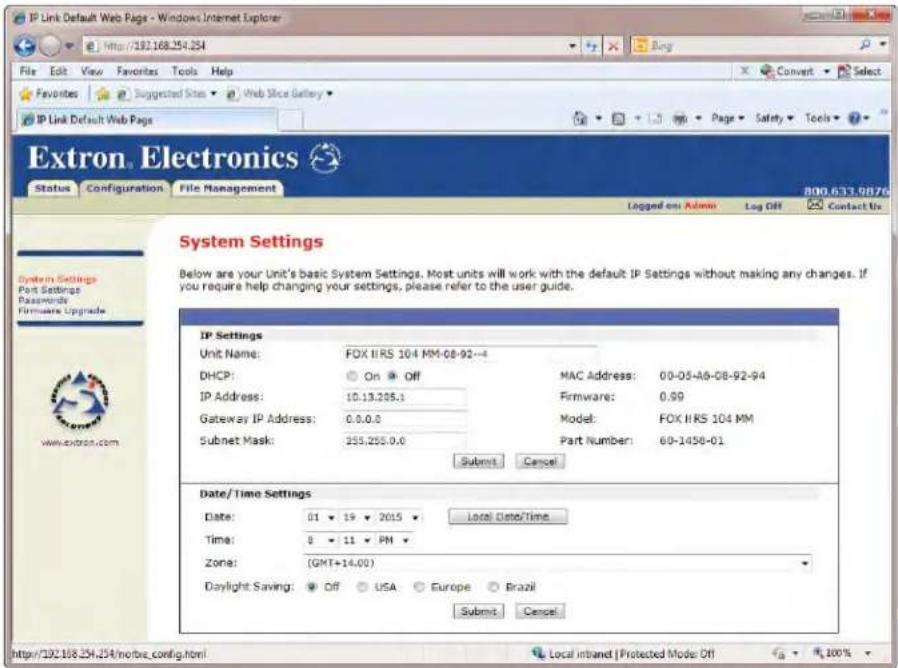
Task: Open the Date day dropdown
Action: tap(356, 517)
